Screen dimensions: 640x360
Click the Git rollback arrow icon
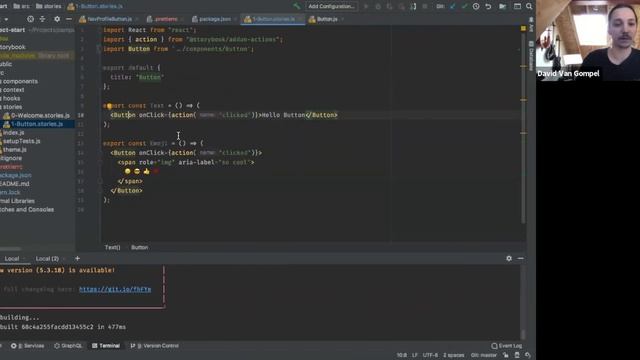coord(488,7)
